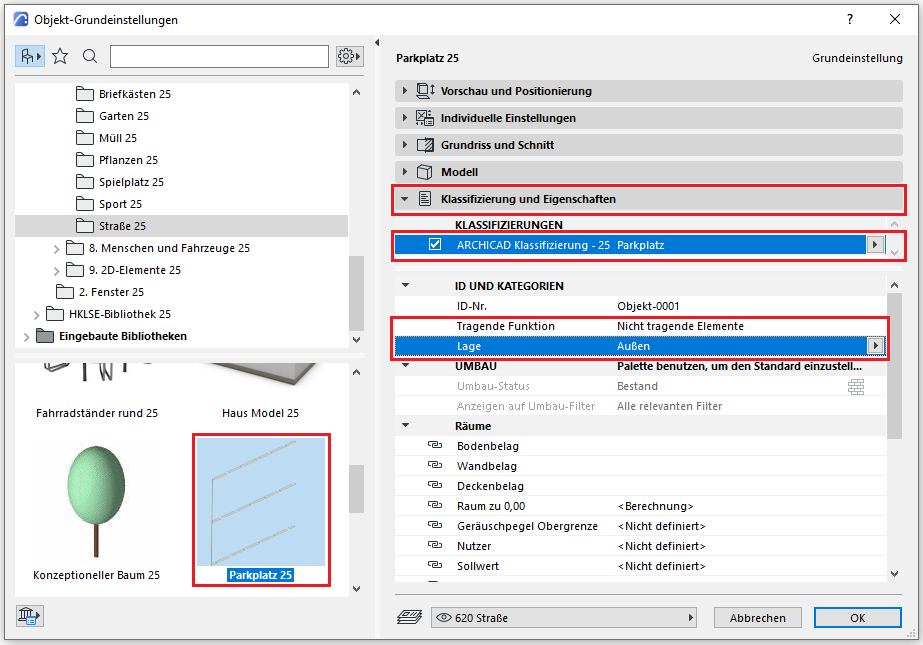Click the link icon beside Bodenbelag
Viewport: 923px width, 645px height.
[434, 446]
